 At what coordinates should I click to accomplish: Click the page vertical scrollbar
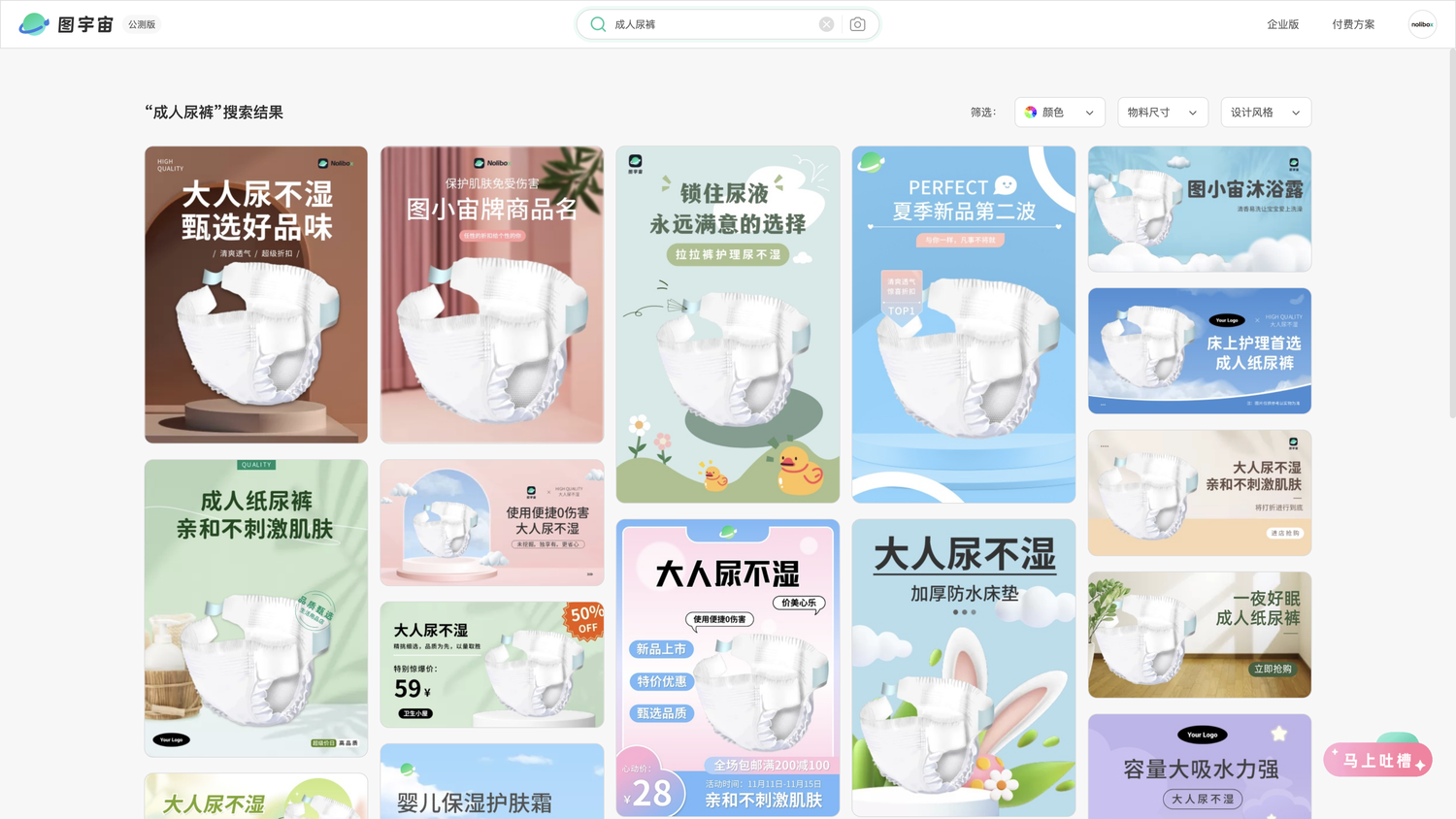point(1452,233)
